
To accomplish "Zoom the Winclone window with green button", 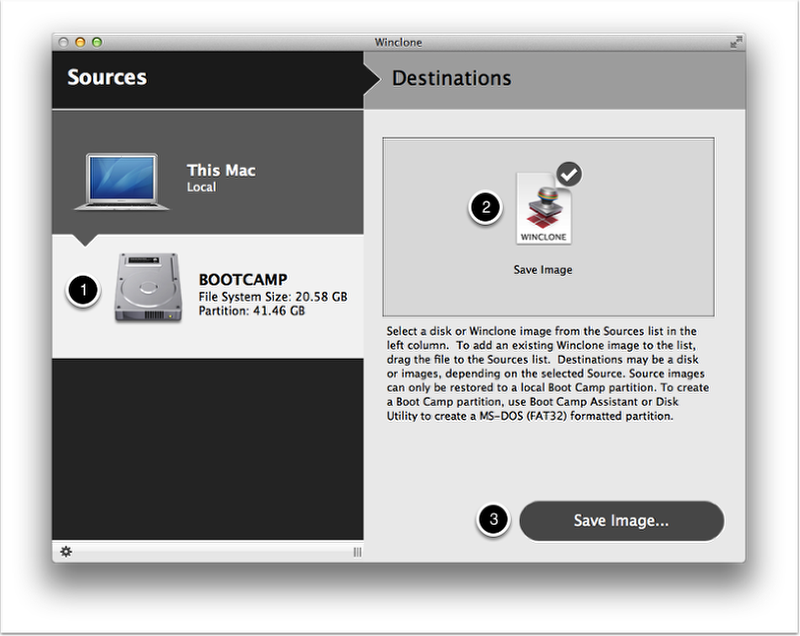I will (x=97, y=42).
